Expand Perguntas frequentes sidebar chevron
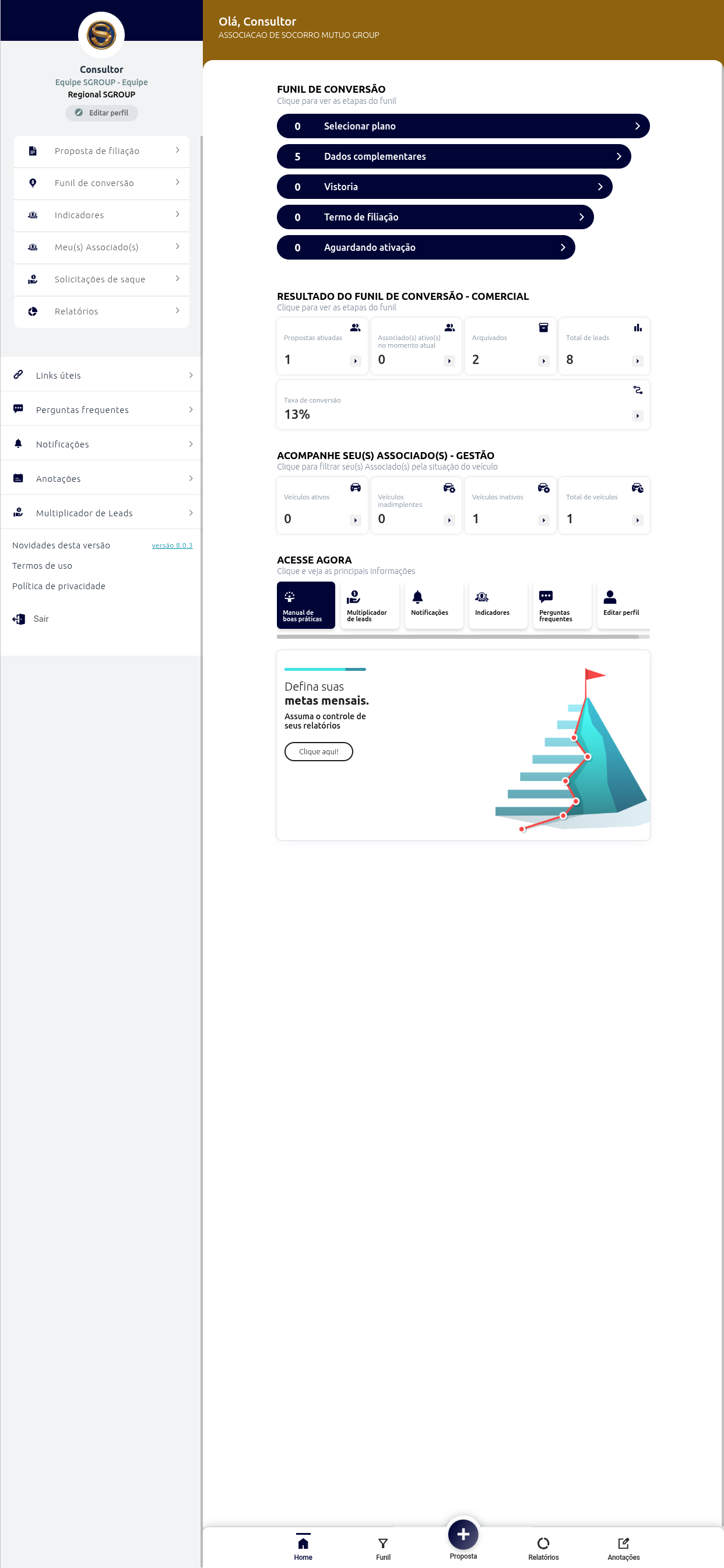 click(x=191, y=409)
